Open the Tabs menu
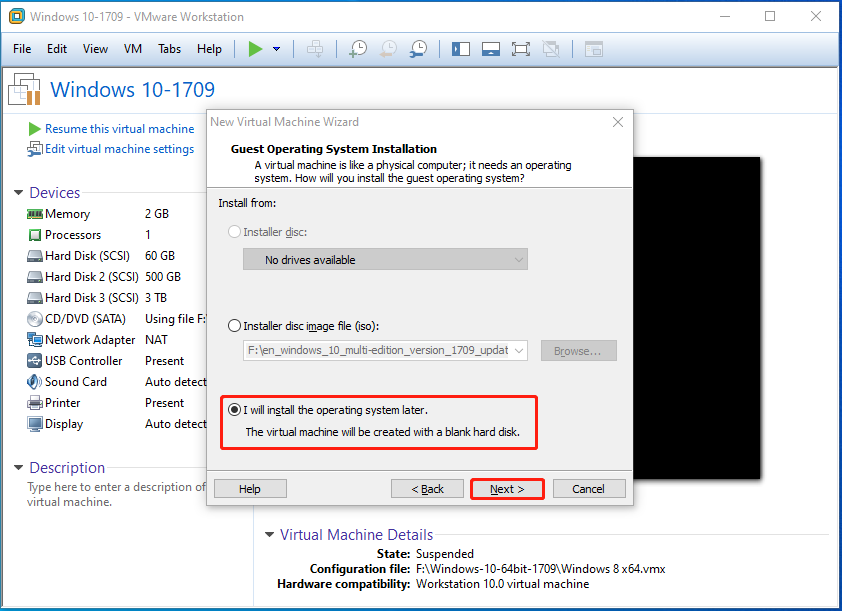 [x=169, y=49]
